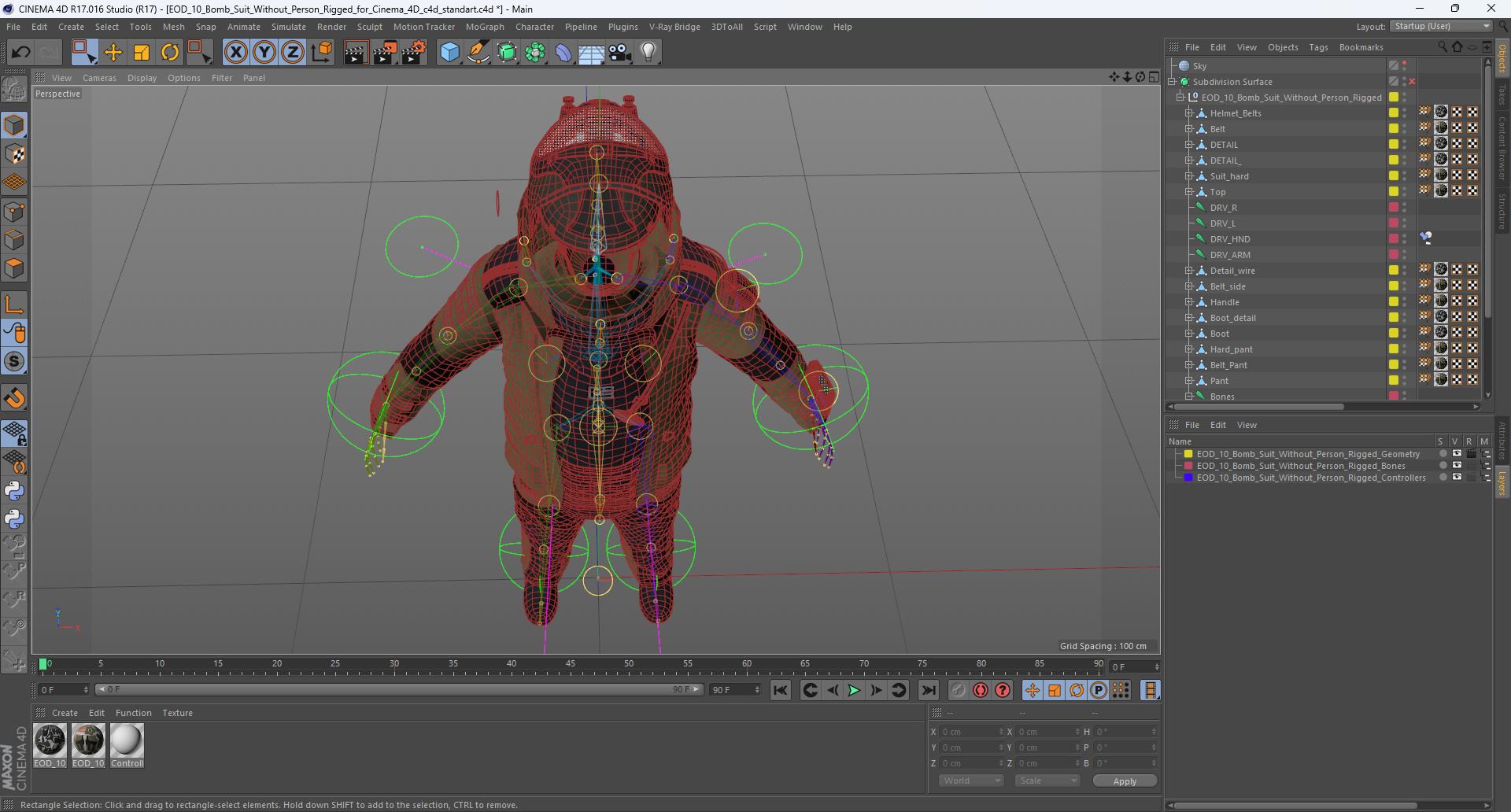
Task: Open the Simulate menu
Action: click(x=289, y=27)
